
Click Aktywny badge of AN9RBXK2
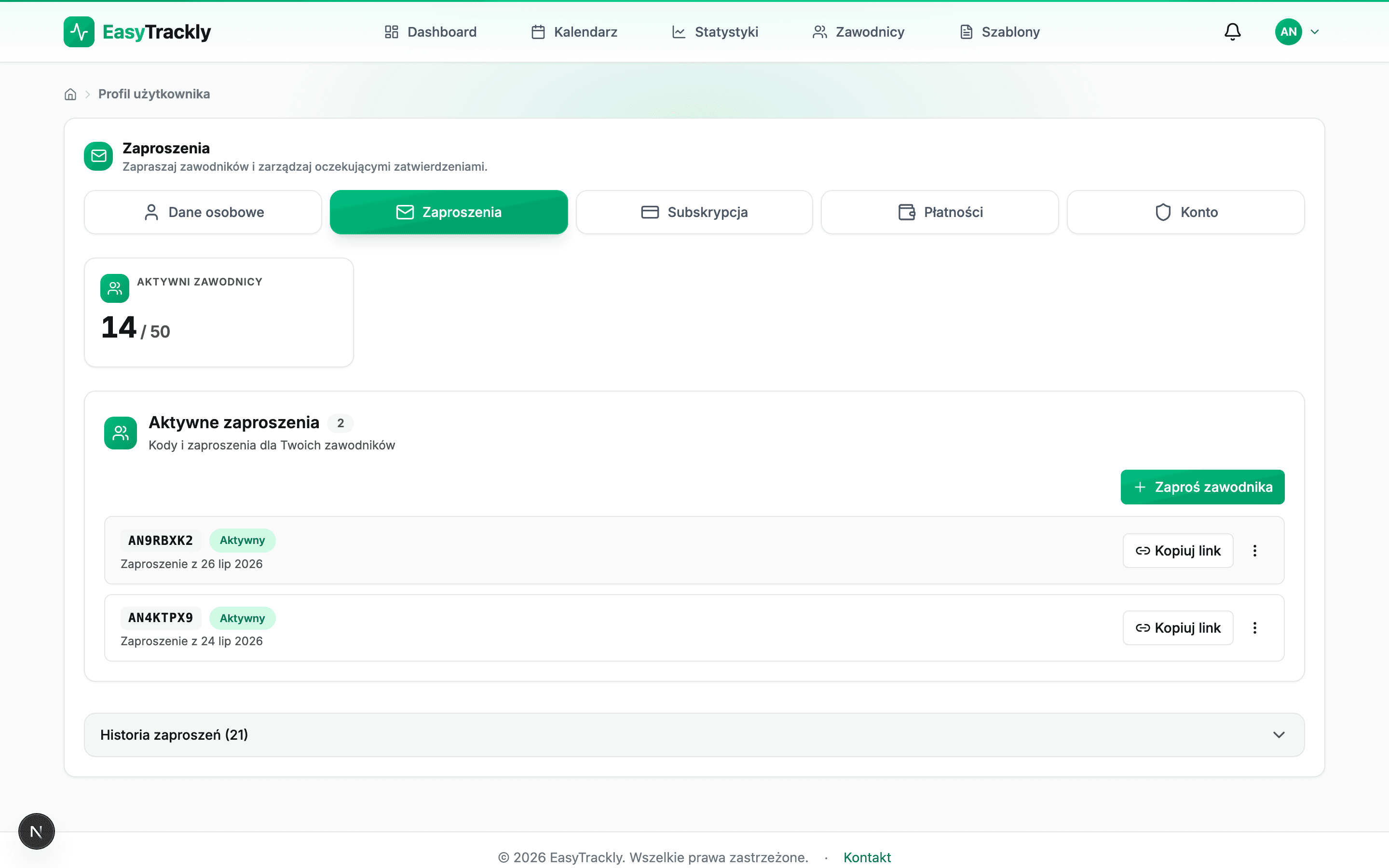(x=242, y=541)
